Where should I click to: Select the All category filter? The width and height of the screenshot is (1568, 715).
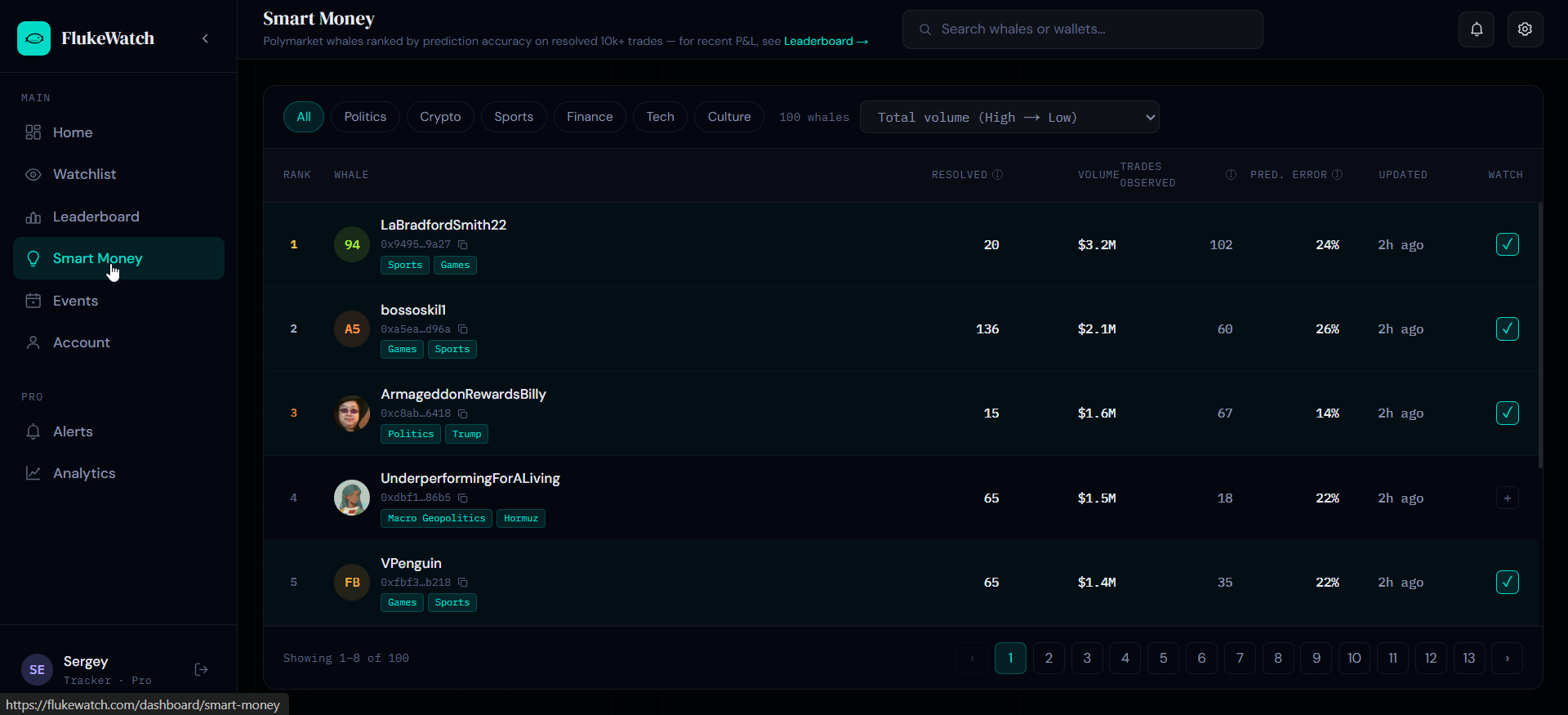pos(304,117)
